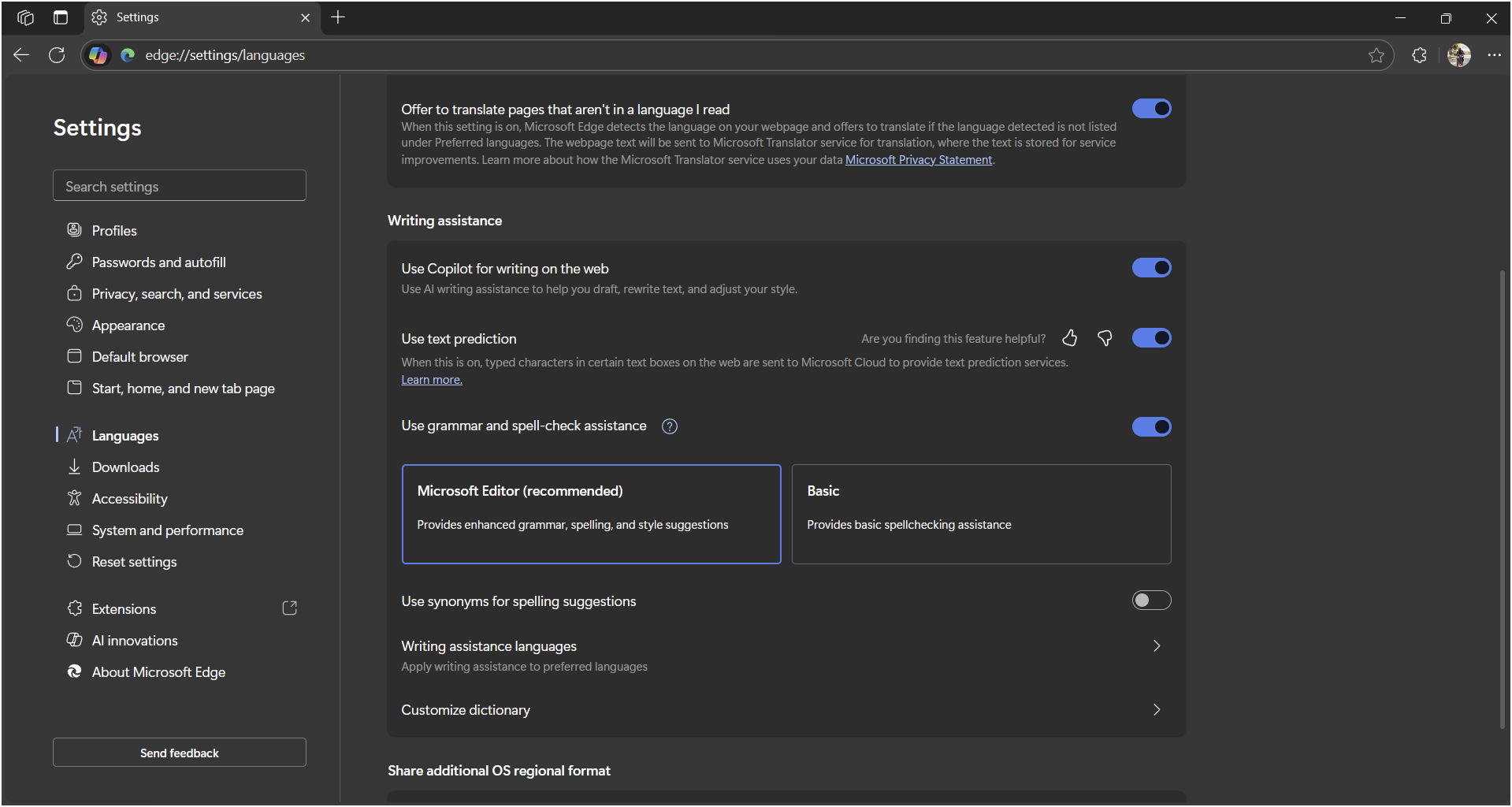Open Passwords and autofill section

click(x=159, y=262)
